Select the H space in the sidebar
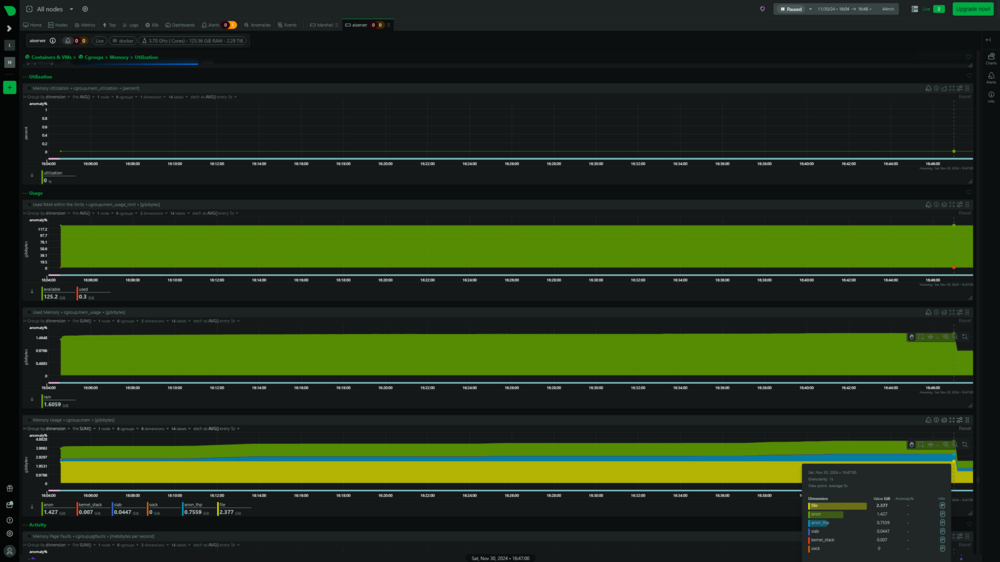Viewport: 1000px width, 562px height. point(10,63)
